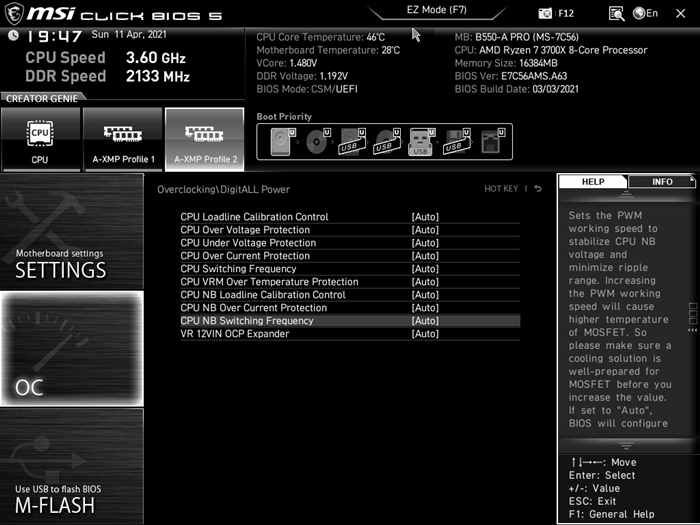Click the back arrow next to HOT KEY
Viewport: 700px width, 525px height.
(x=538, y=189)
